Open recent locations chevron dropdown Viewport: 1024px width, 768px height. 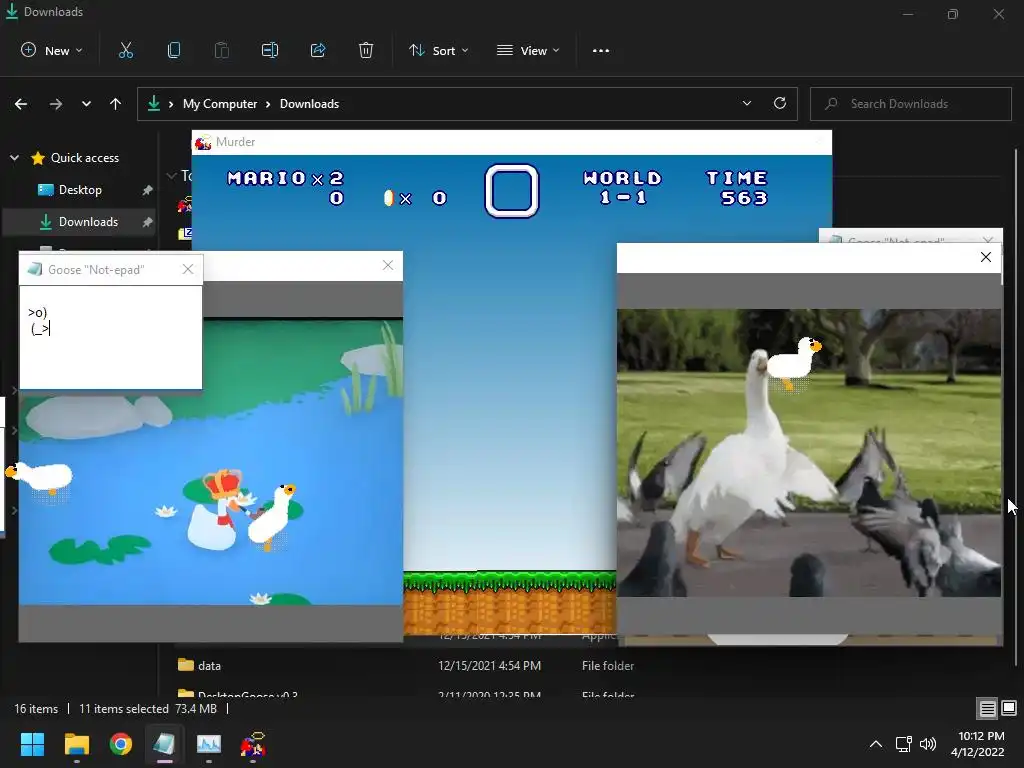click(86, 104)
